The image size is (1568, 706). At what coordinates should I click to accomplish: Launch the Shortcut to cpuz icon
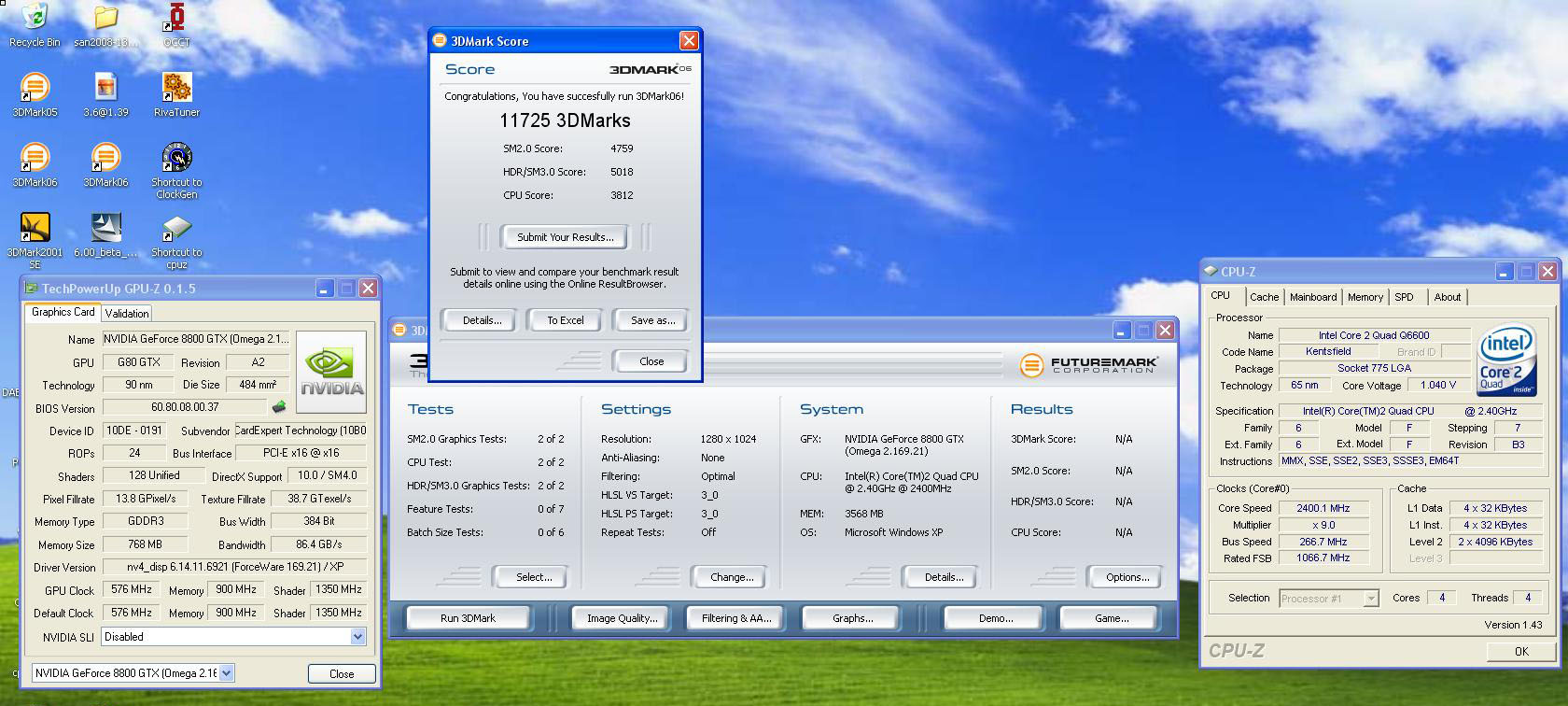176,241
